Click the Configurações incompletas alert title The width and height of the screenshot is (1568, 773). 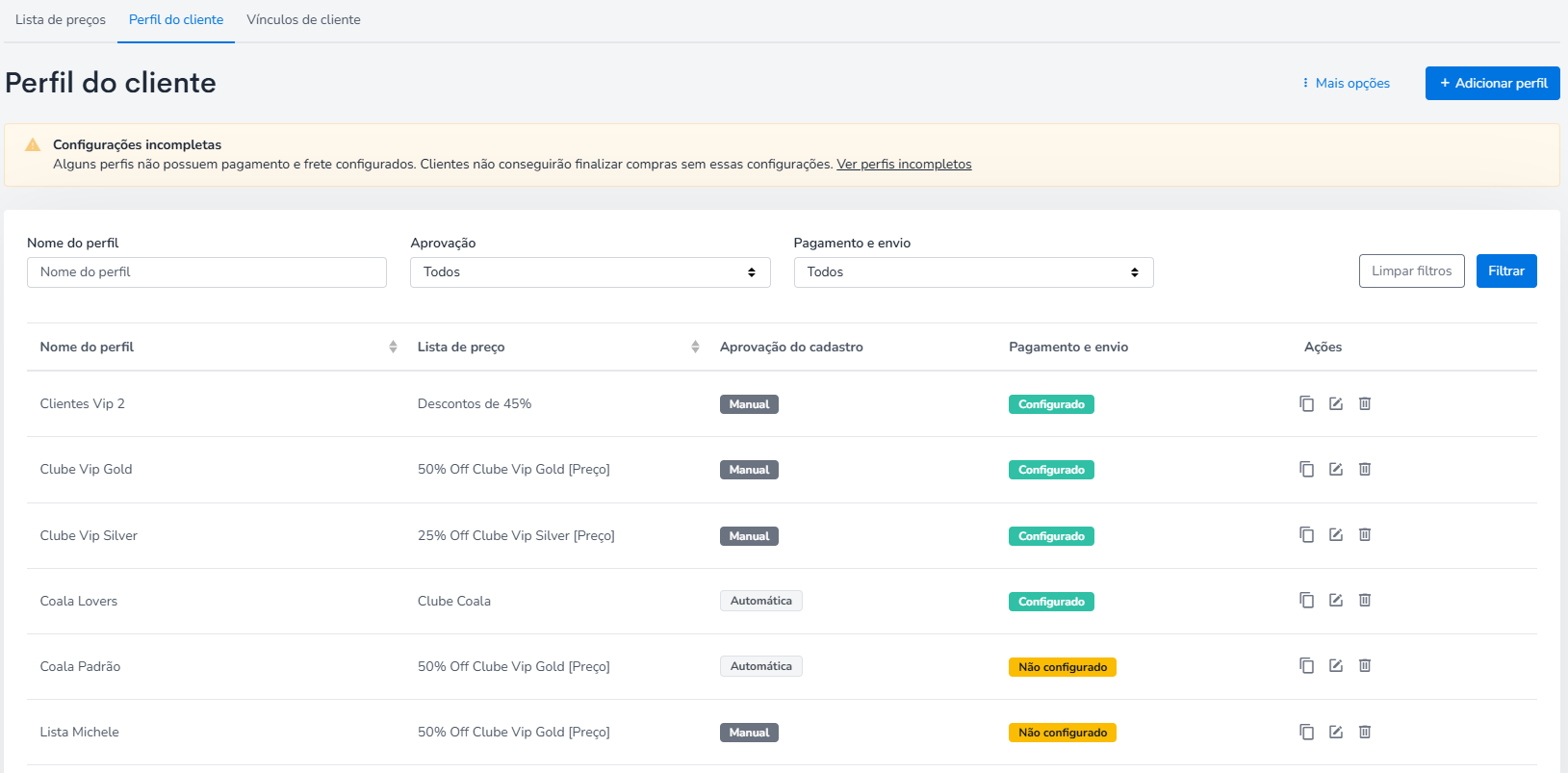pyautogui.click(x=137, y=144)
